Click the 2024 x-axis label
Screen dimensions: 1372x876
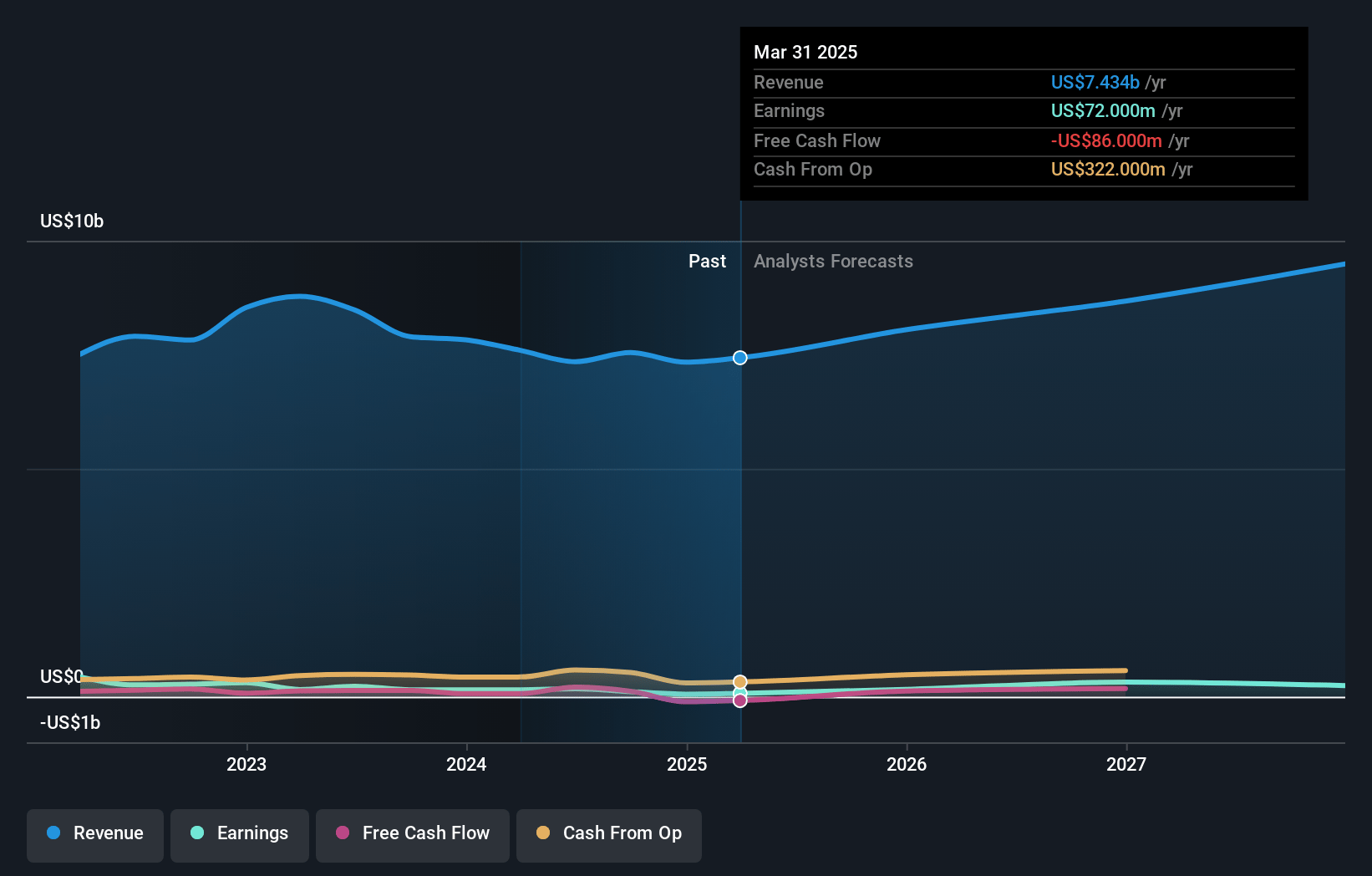coord(466,764)
